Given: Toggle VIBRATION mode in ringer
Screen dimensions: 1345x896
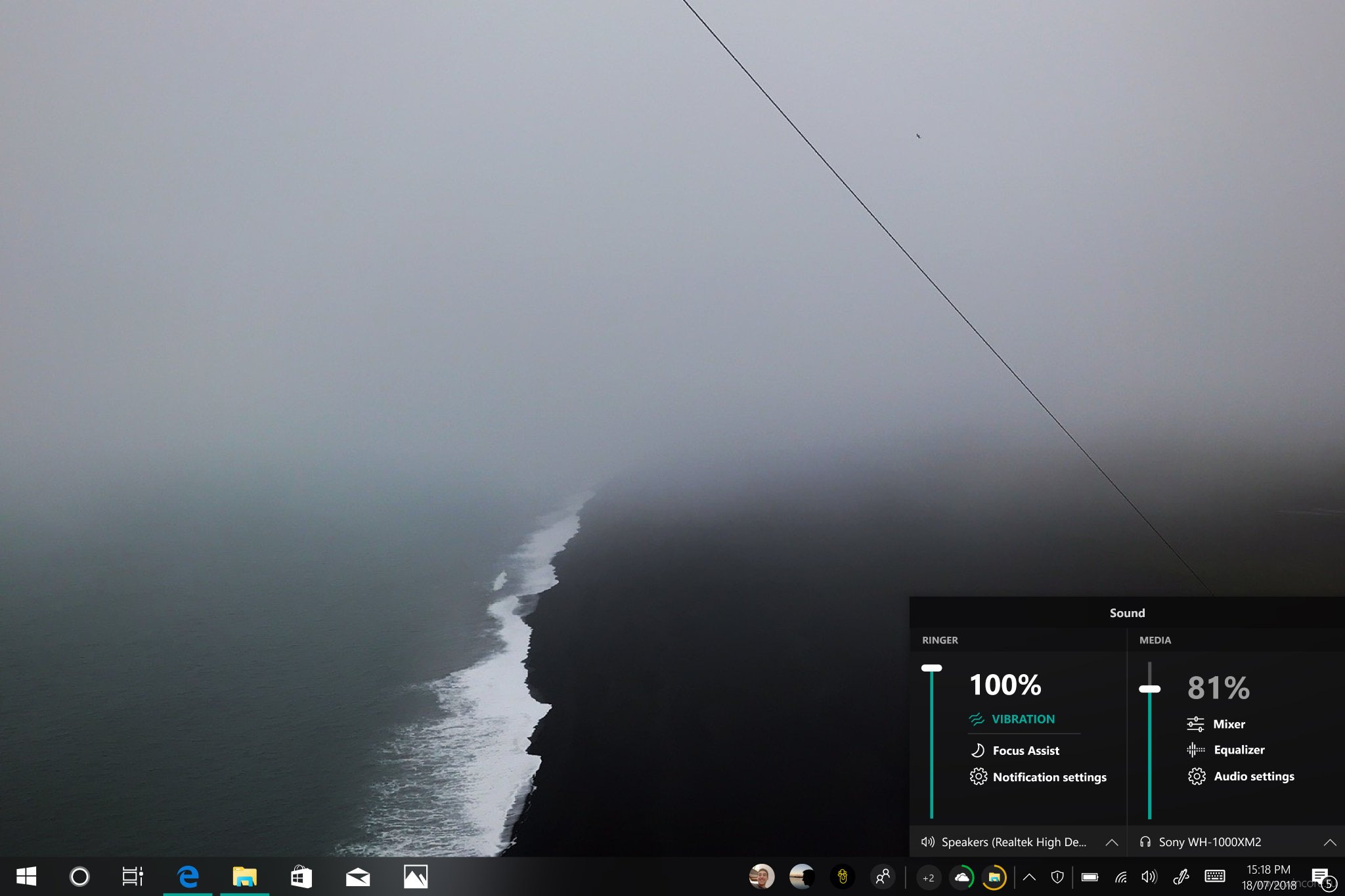Looking at the screenshot, I should click(x=1012, y=719).
